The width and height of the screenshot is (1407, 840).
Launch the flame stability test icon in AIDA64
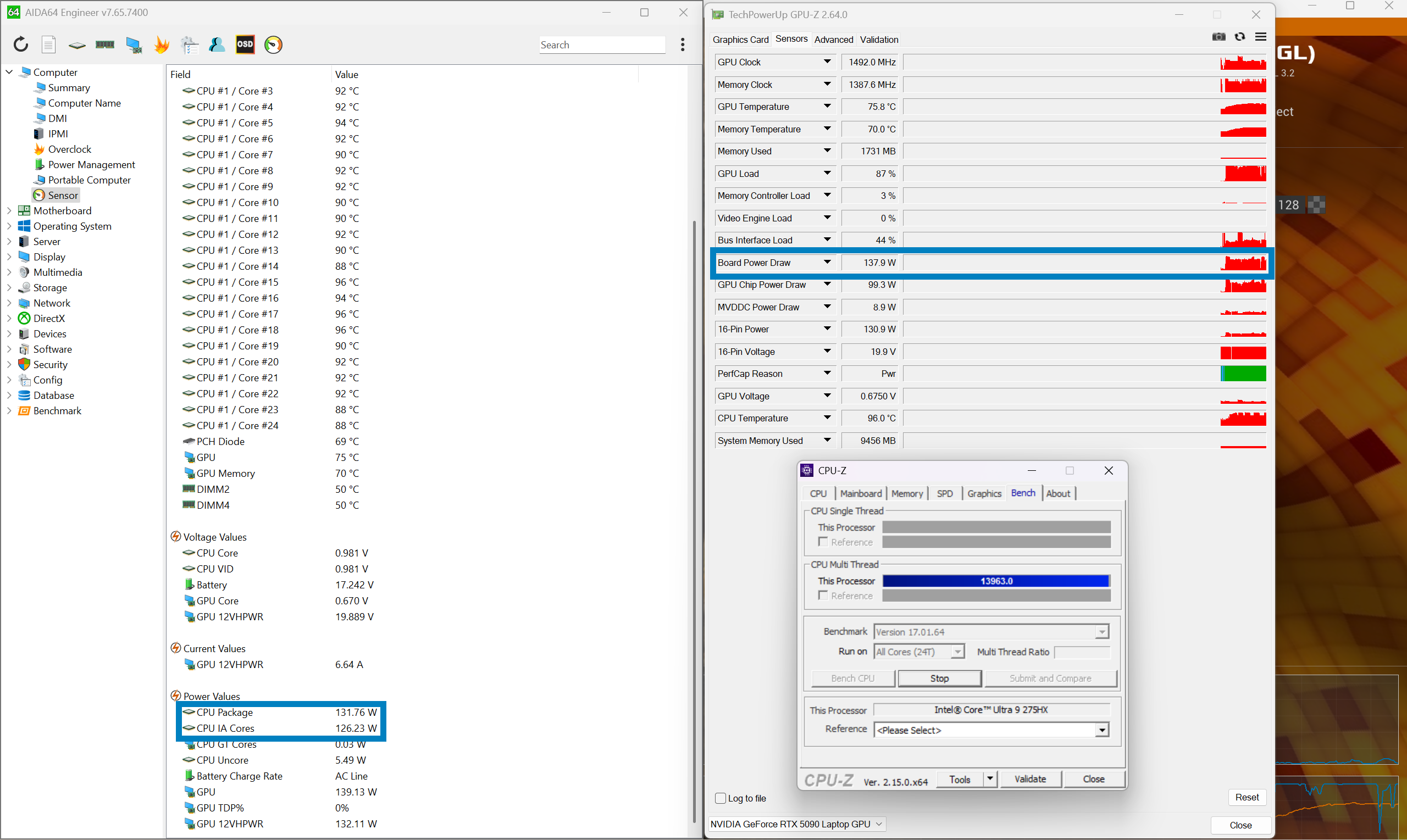162,44
